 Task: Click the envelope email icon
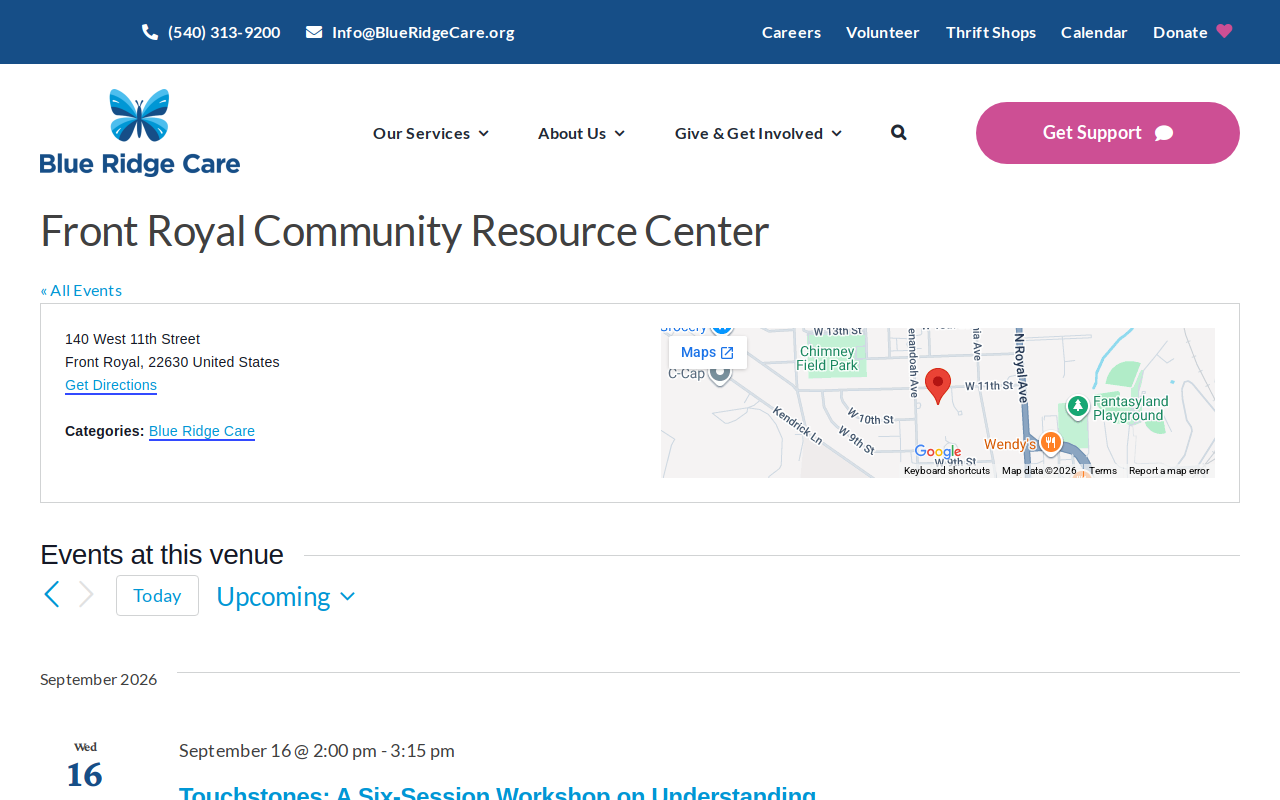pyautogui.click(x=314, y=32)
